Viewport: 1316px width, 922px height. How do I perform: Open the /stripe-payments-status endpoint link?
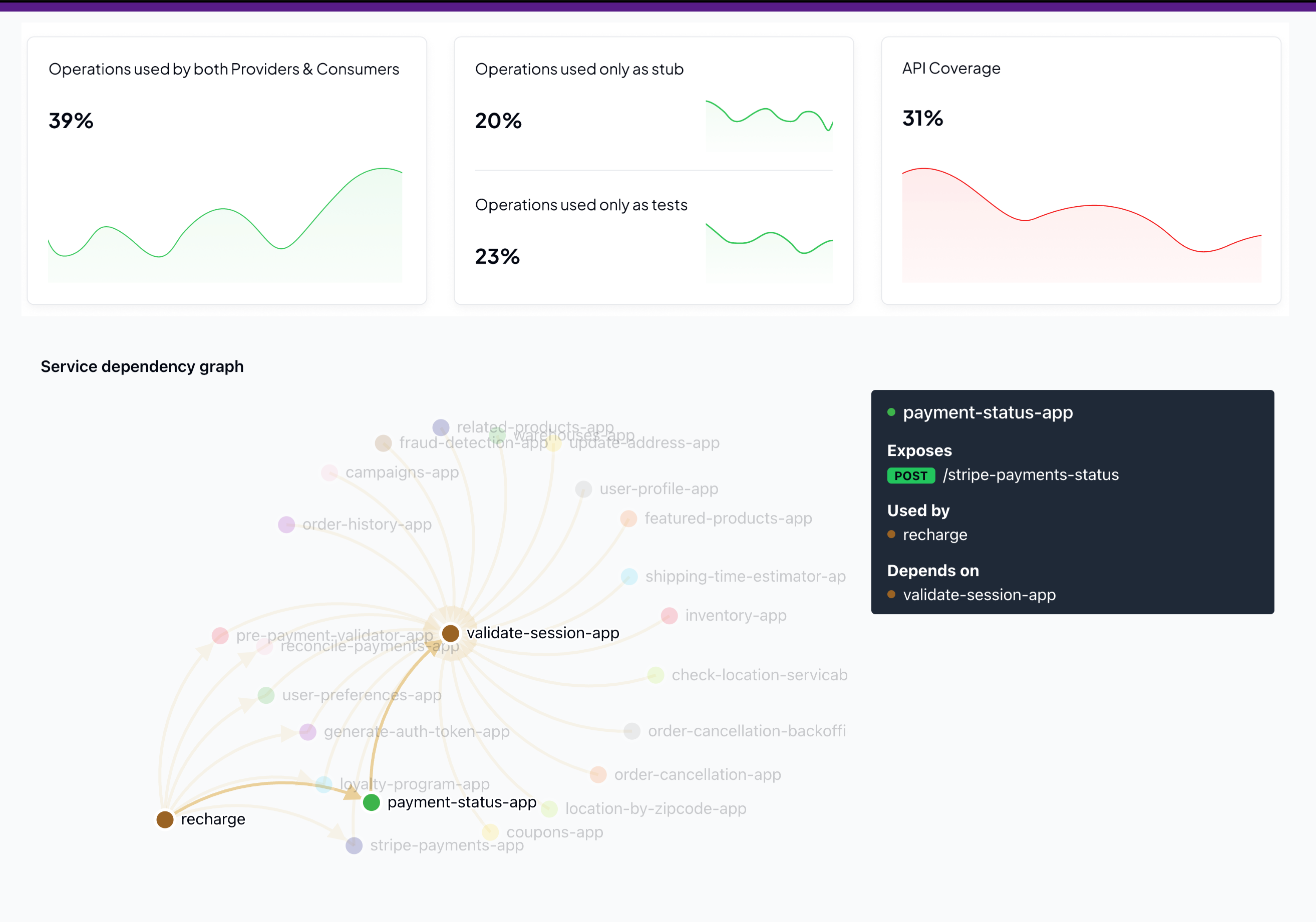[x=1031, y=475]
